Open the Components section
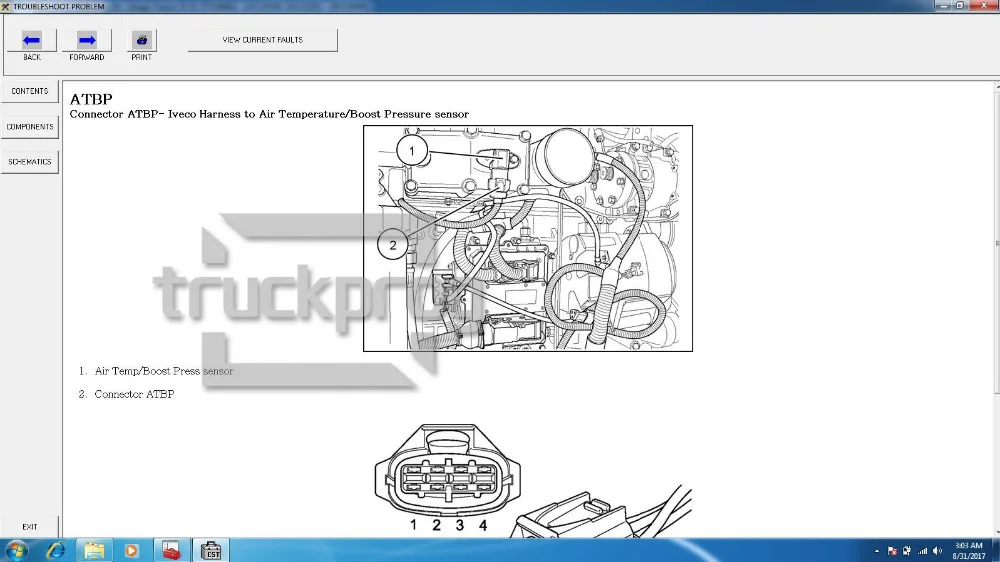Screen dimensions: 1000x562 tap(29, 127)
